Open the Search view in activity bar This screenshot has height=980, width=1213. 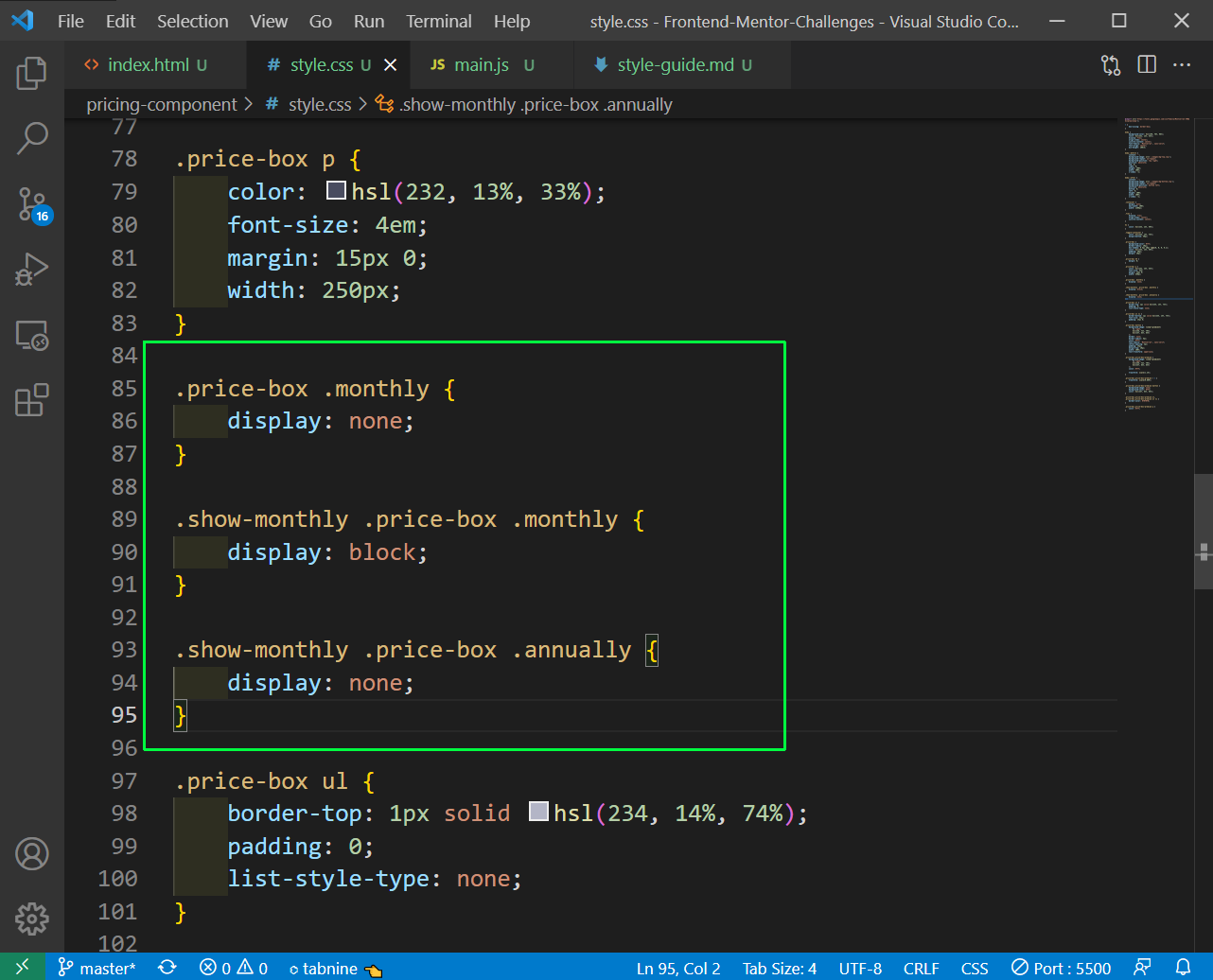pyautogui.click(x=31, y=138)
